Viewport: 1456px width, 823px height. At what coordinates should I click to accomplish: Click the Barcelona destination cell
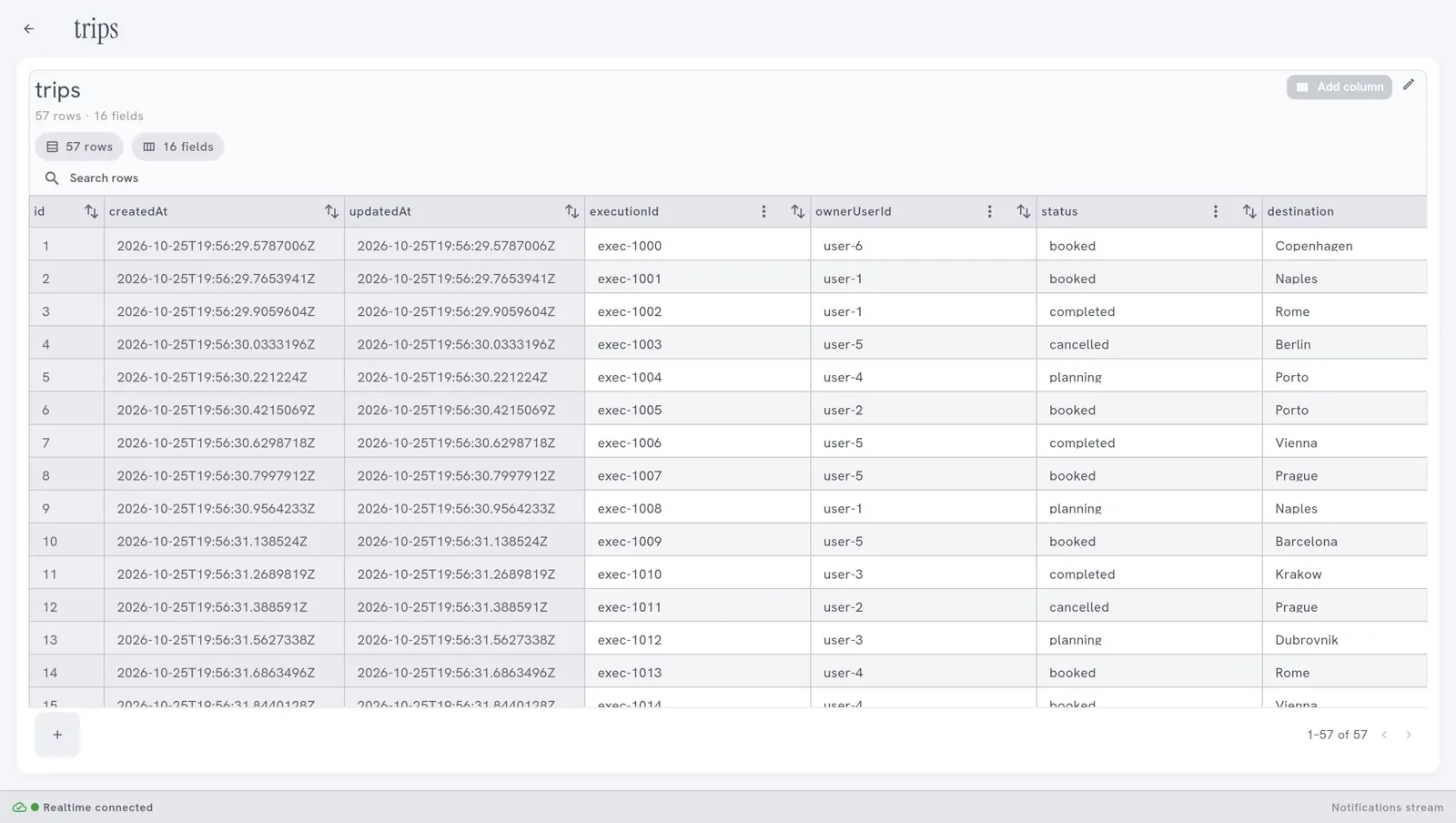[x=1344, y=542]
